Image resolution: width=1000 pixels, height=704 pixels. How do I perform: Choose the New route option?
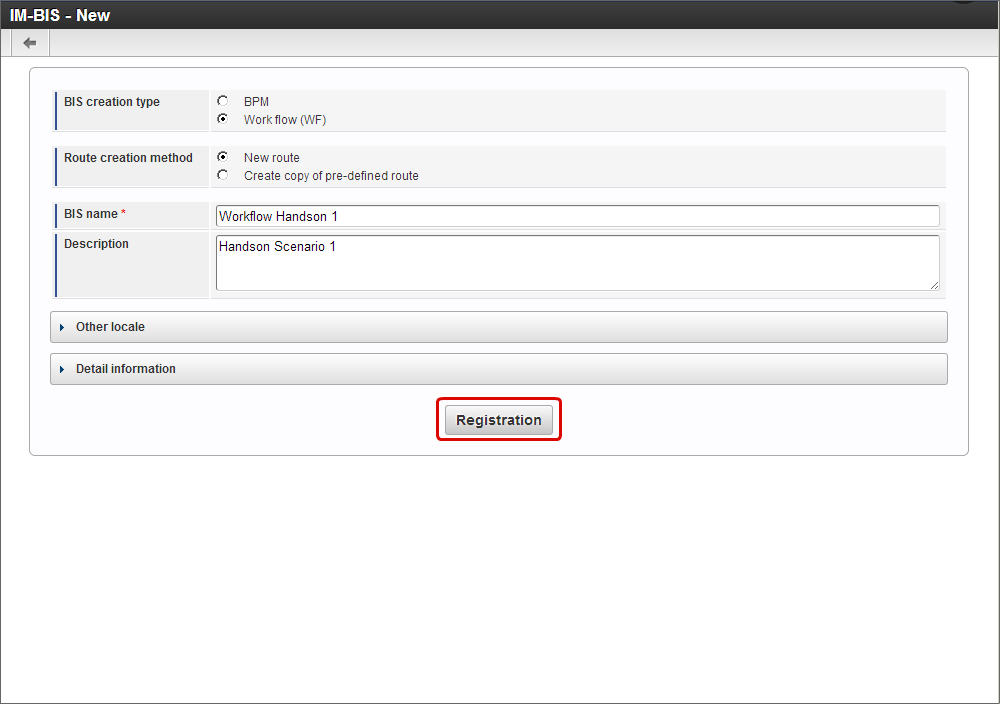tap(223, 157)
